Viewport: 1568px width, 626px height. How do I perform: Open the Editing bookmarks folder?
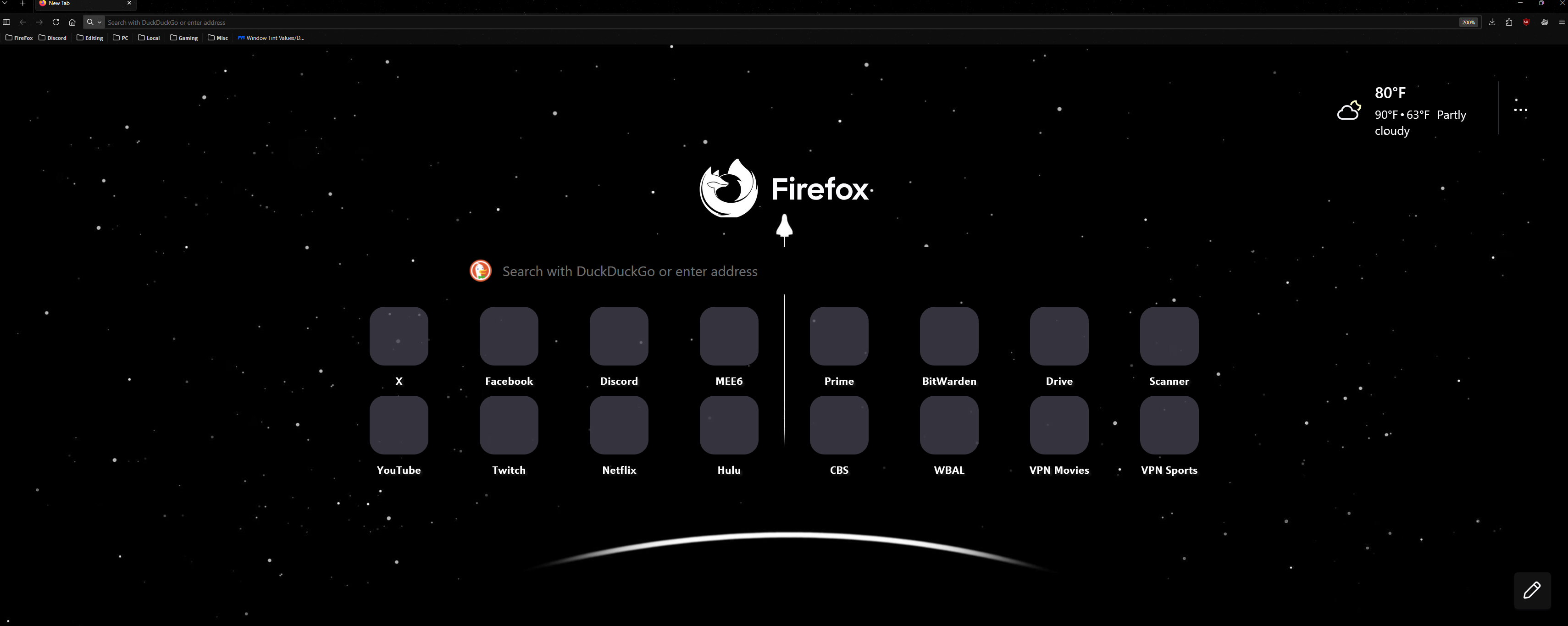pyautogui.click(x=90, y=38)
